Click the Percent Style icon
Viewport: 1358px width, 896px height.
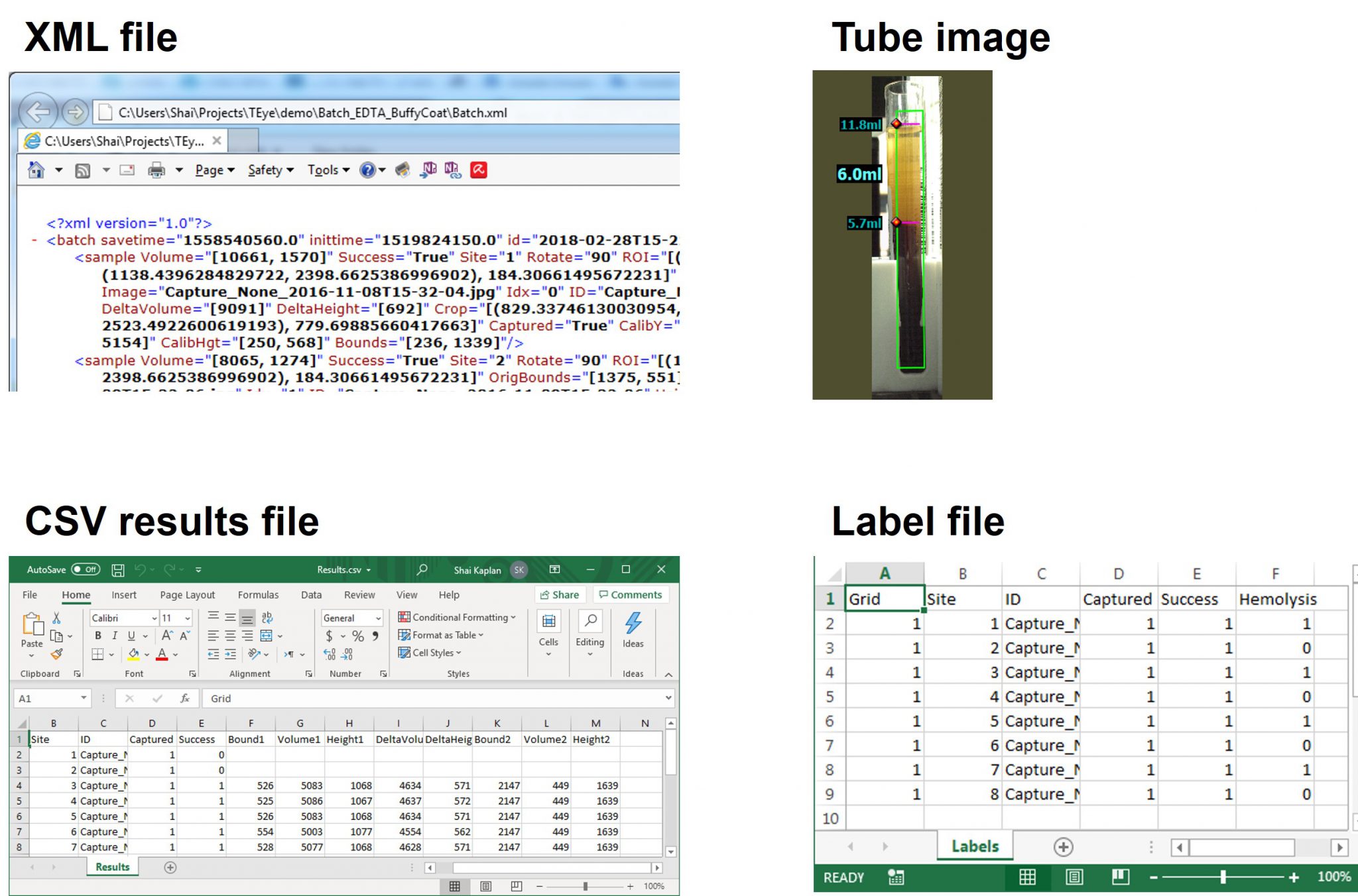click(358, 636)
